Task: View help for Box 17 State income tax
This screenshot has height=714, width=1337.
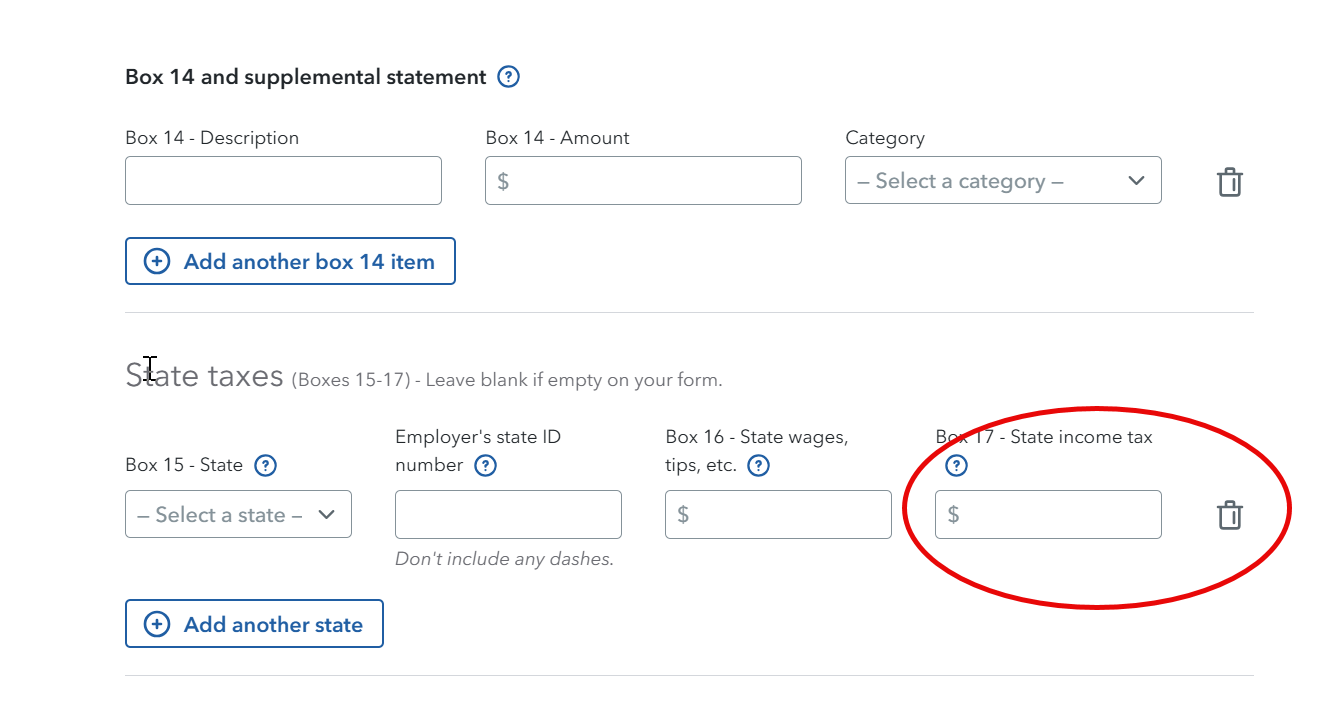Action: 956,465
